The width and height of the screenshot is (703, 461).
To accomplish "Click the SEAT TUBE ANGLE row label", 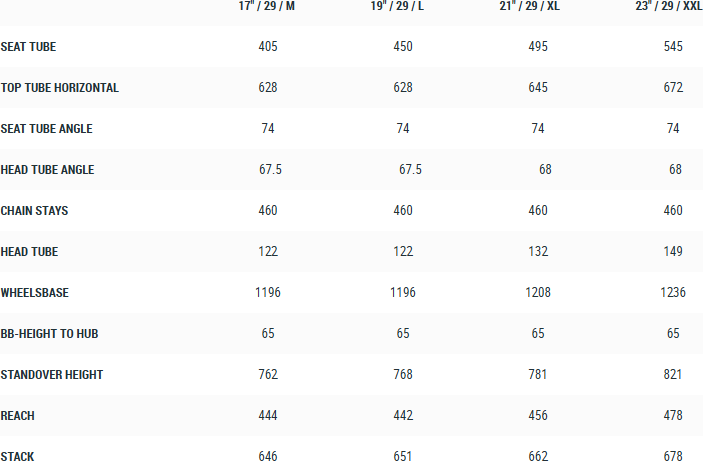I will 46,129.
